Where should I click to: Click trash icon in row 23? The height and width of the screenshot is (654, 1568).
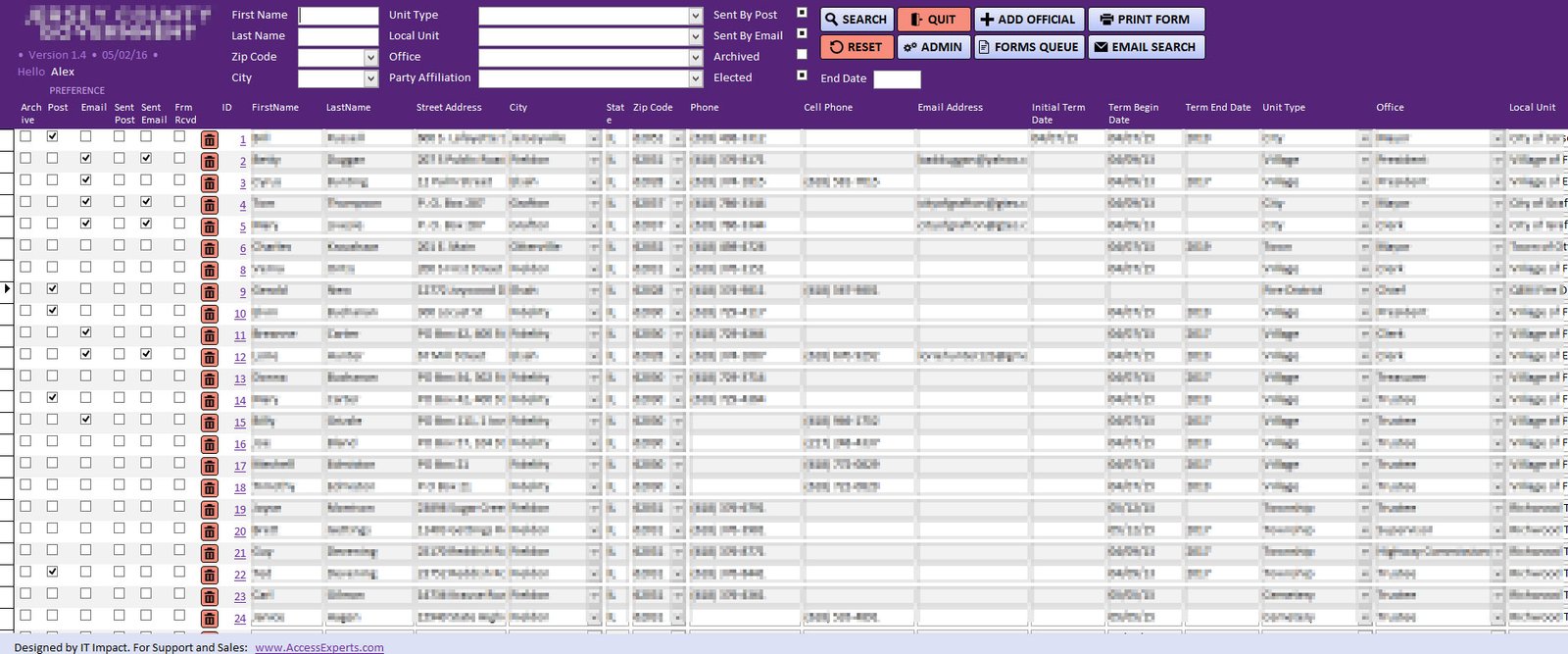click(210, 596)
